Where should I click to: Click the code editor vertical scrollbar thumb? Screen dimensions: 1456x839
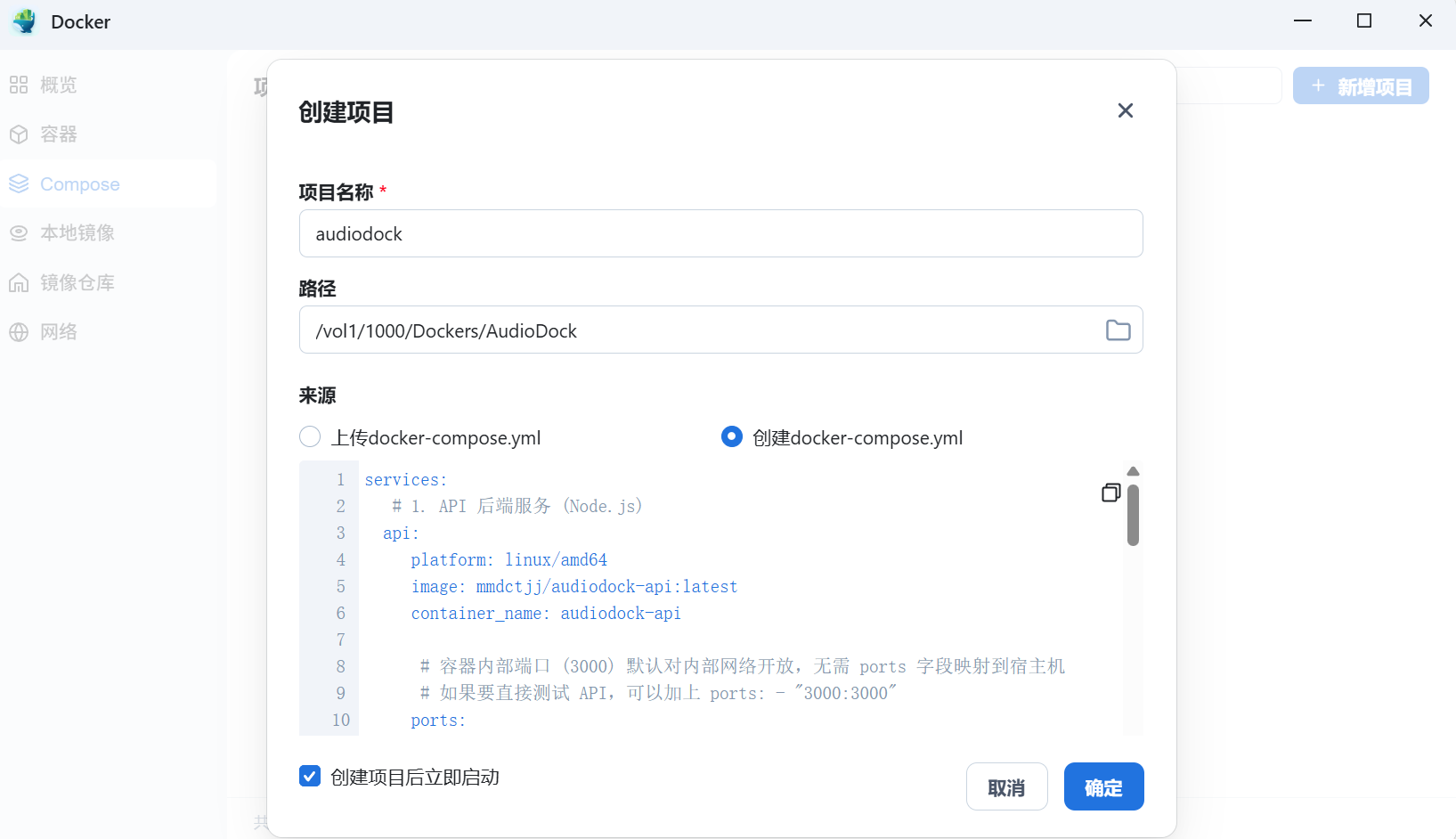coord(1134,515)
